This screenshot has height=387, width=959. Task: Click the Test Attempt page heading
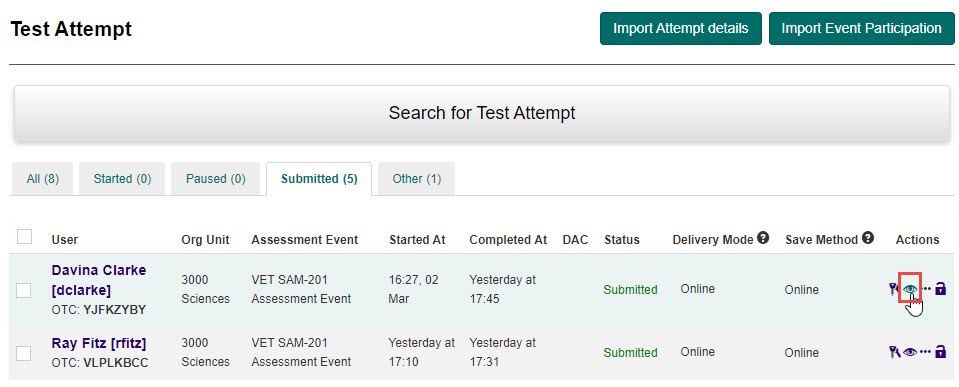point(71,29)
